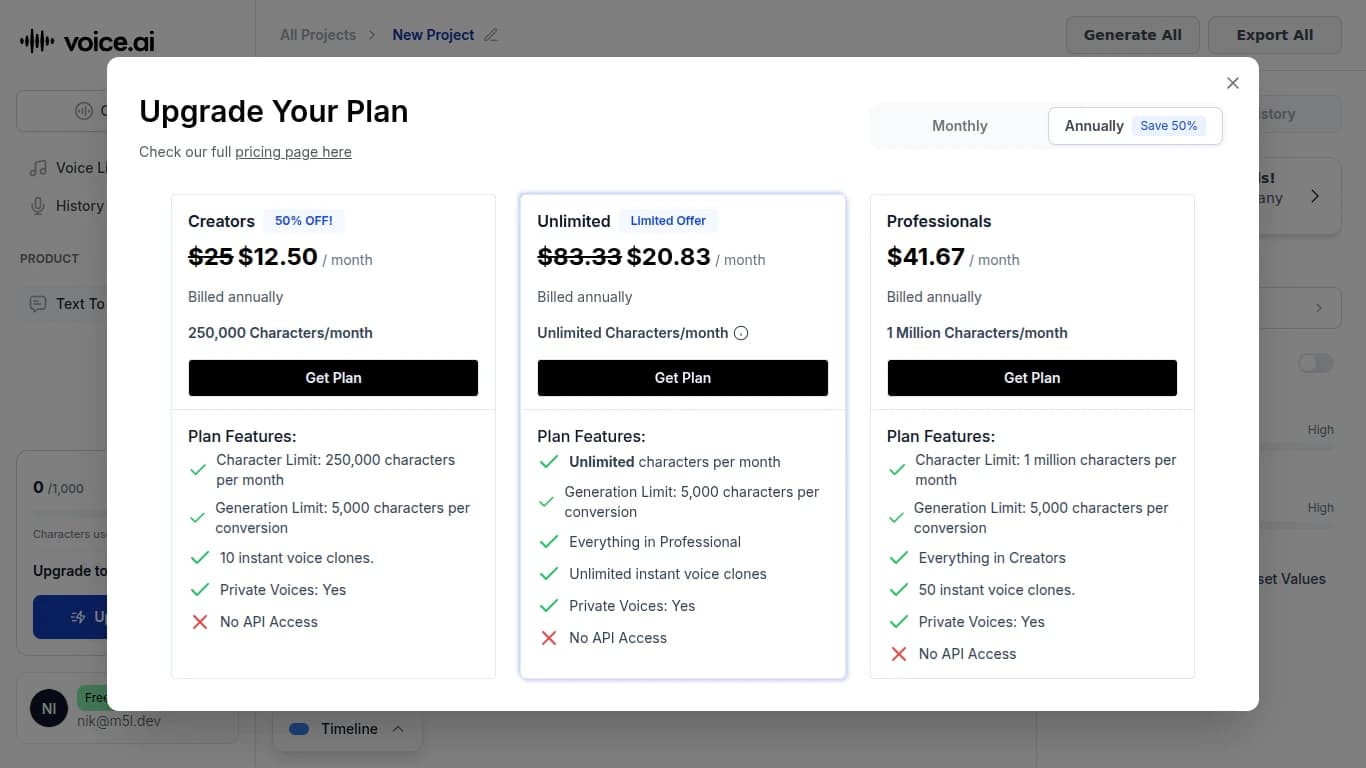The width and height of the screenshot is (1366, 768).
Task: Click the Professionals plan title
Action: 939,221
